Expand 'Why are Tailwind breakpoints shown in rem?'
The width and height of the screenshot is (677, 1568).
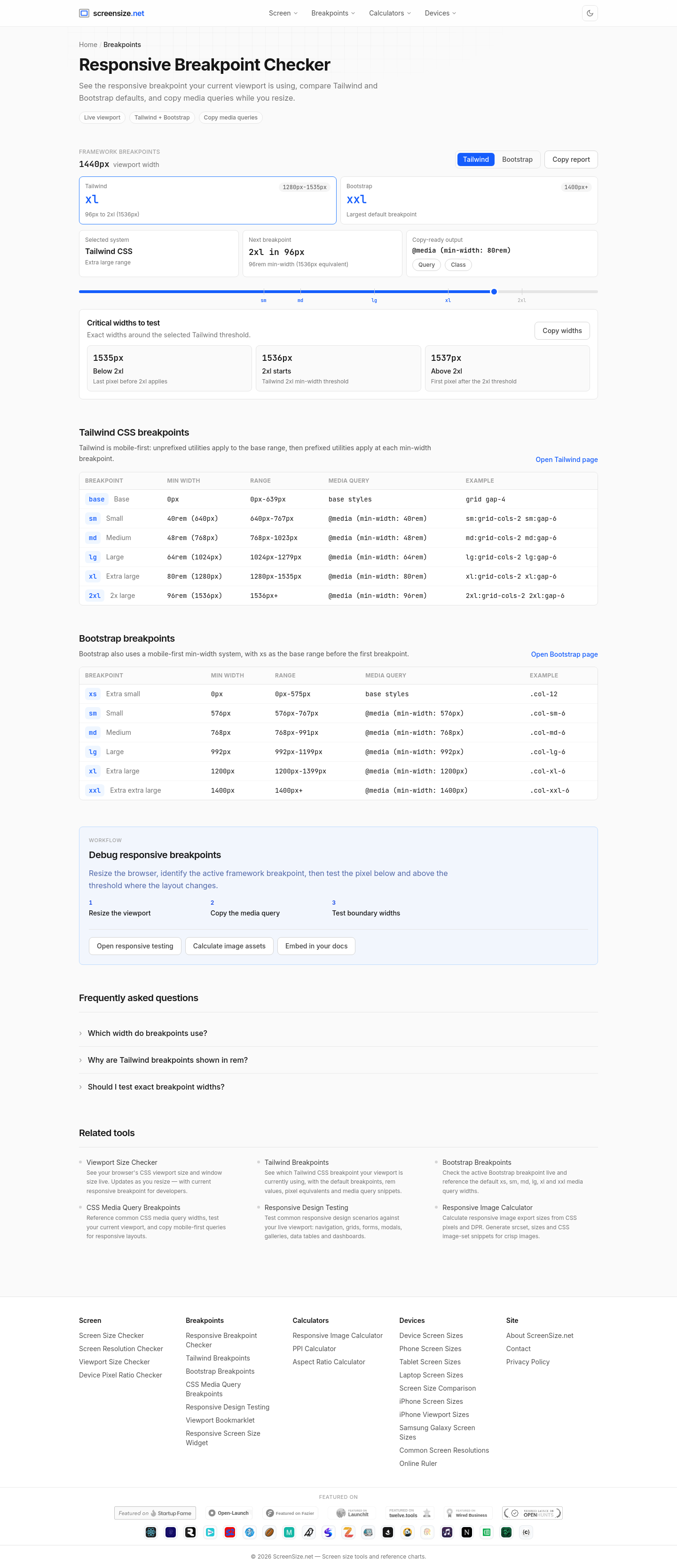point(338,1060)
